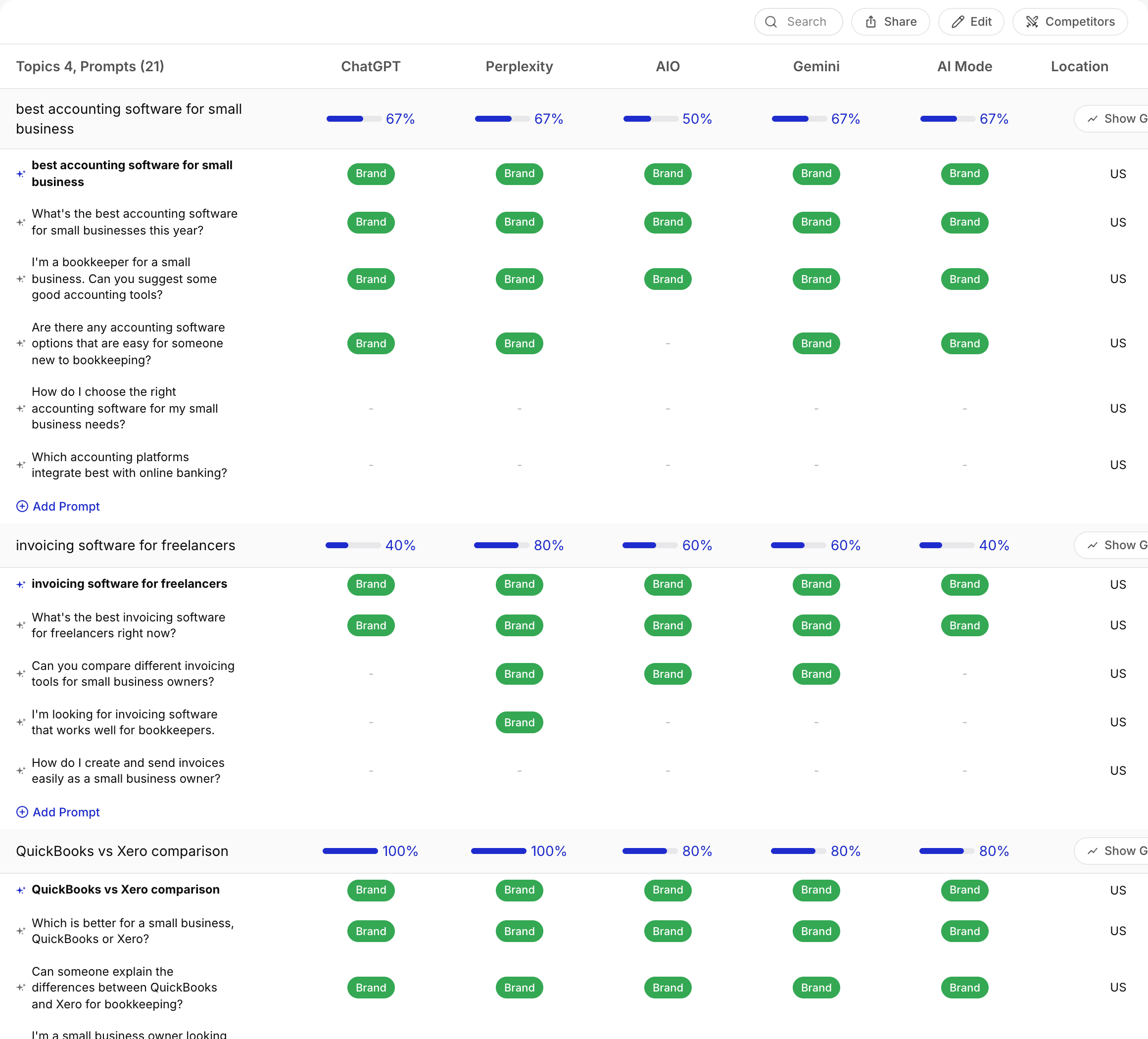Viewport: 1148px width, 1039px height.
Task: Click the Edit button
Action: (971, 22)
